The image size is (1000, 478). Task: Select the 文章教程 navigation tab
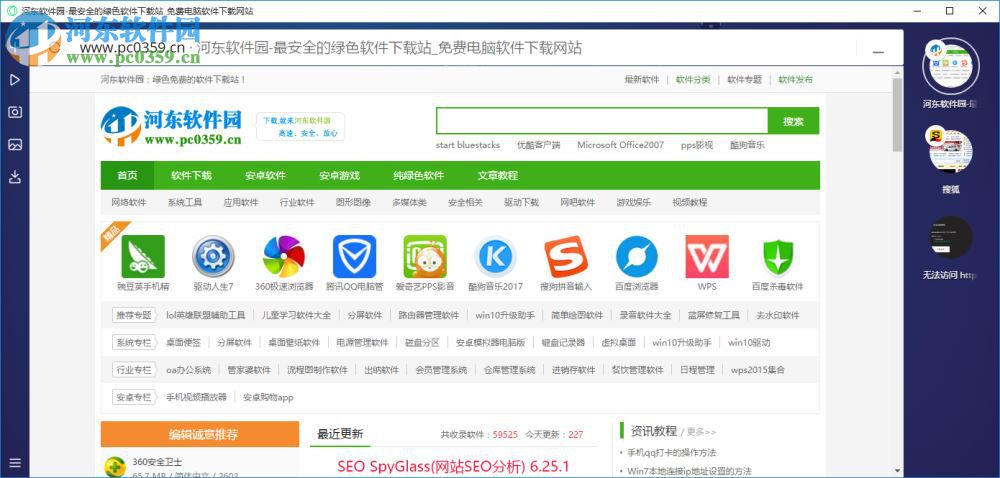(x=497, y=175)
